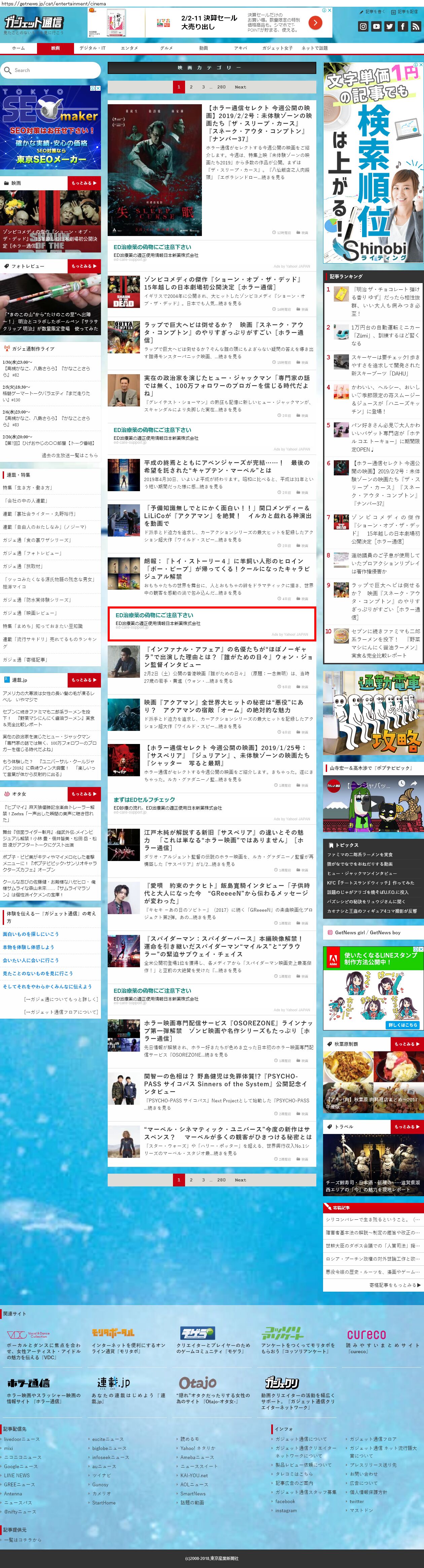This screenshot has height=1568, width=424.
Task: Click もっとみる button in オタ女 box
Action: tap(84, 794)
